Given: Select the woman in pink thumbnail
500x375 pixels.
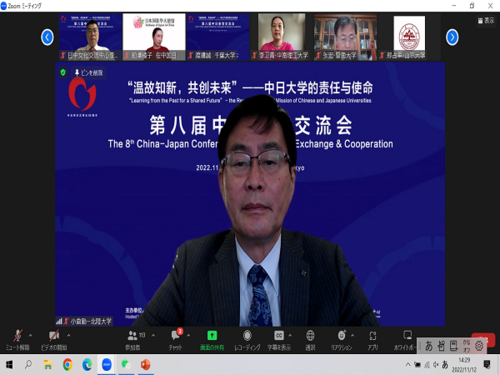Looking at the screenshot, I should coord(281,37).
